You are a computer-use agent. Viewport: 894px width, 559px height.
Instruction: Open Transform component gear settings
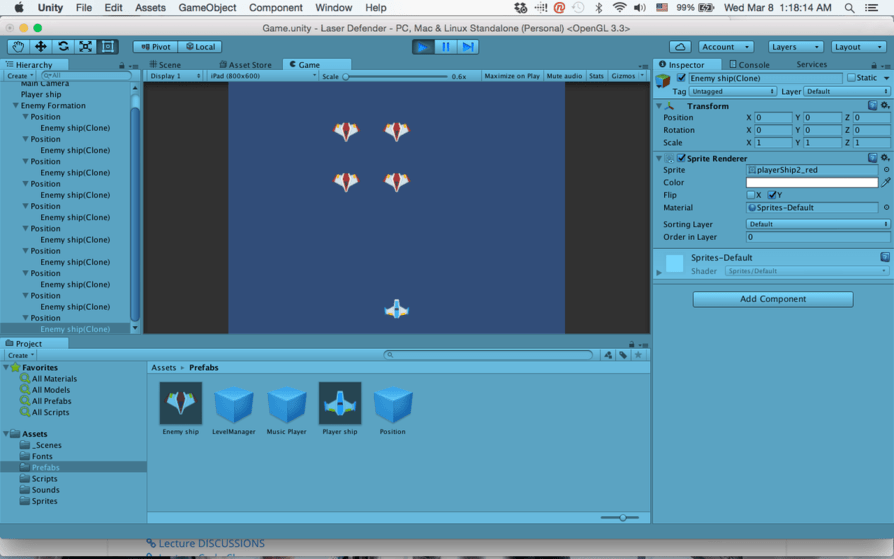point(885,106)
